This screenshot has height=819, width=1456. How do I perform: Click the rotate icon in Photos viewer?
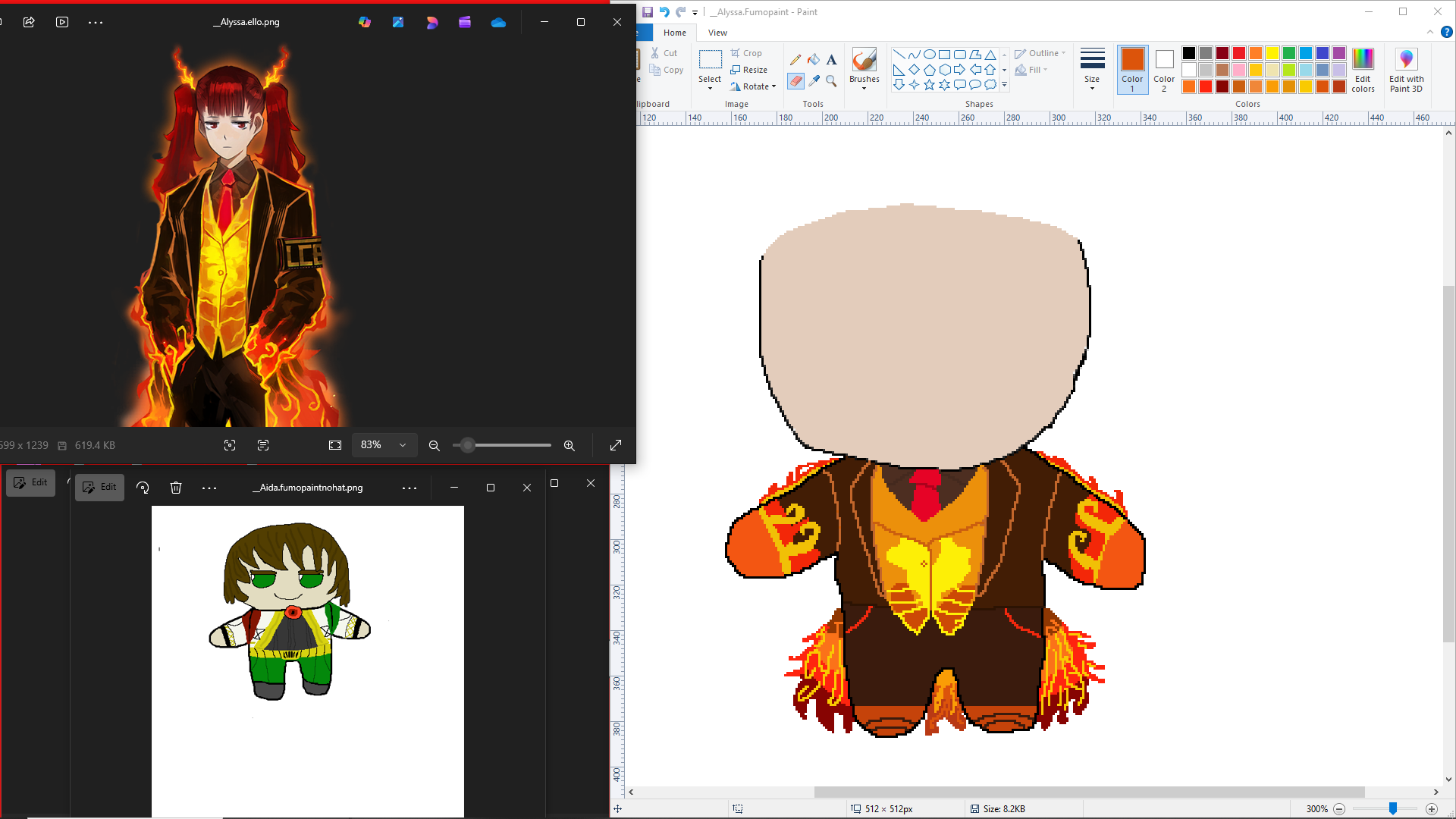pyautogui.click(x=143, y=488)
